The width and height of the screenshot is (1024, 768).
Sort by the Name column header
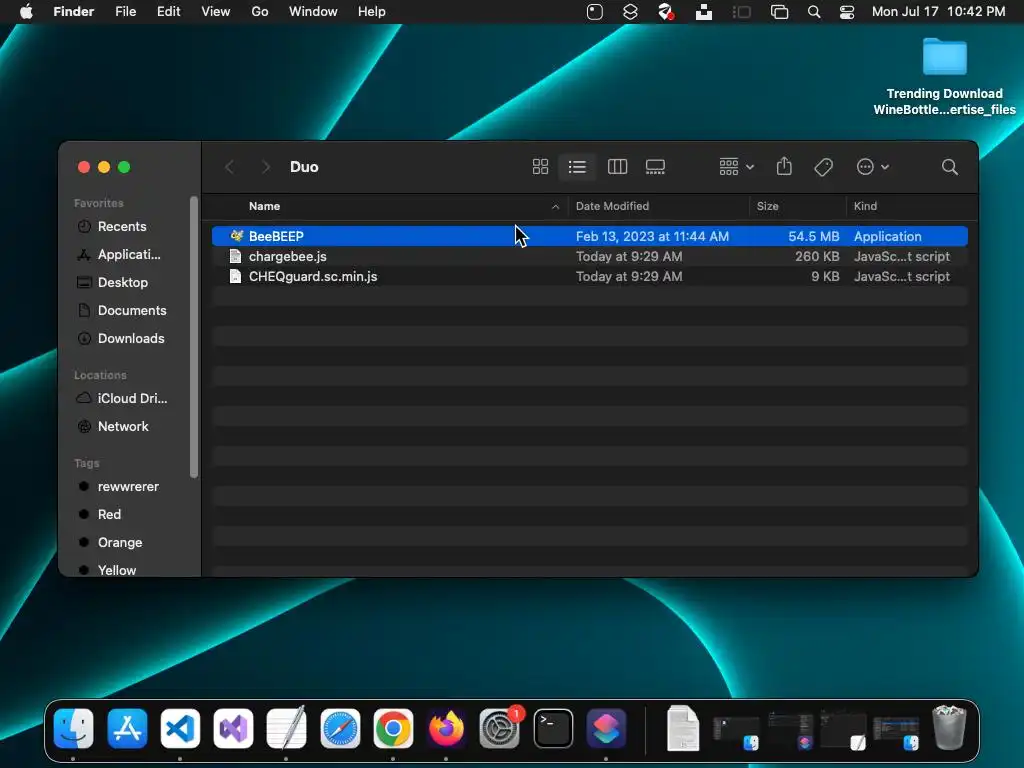pos(264,206)
